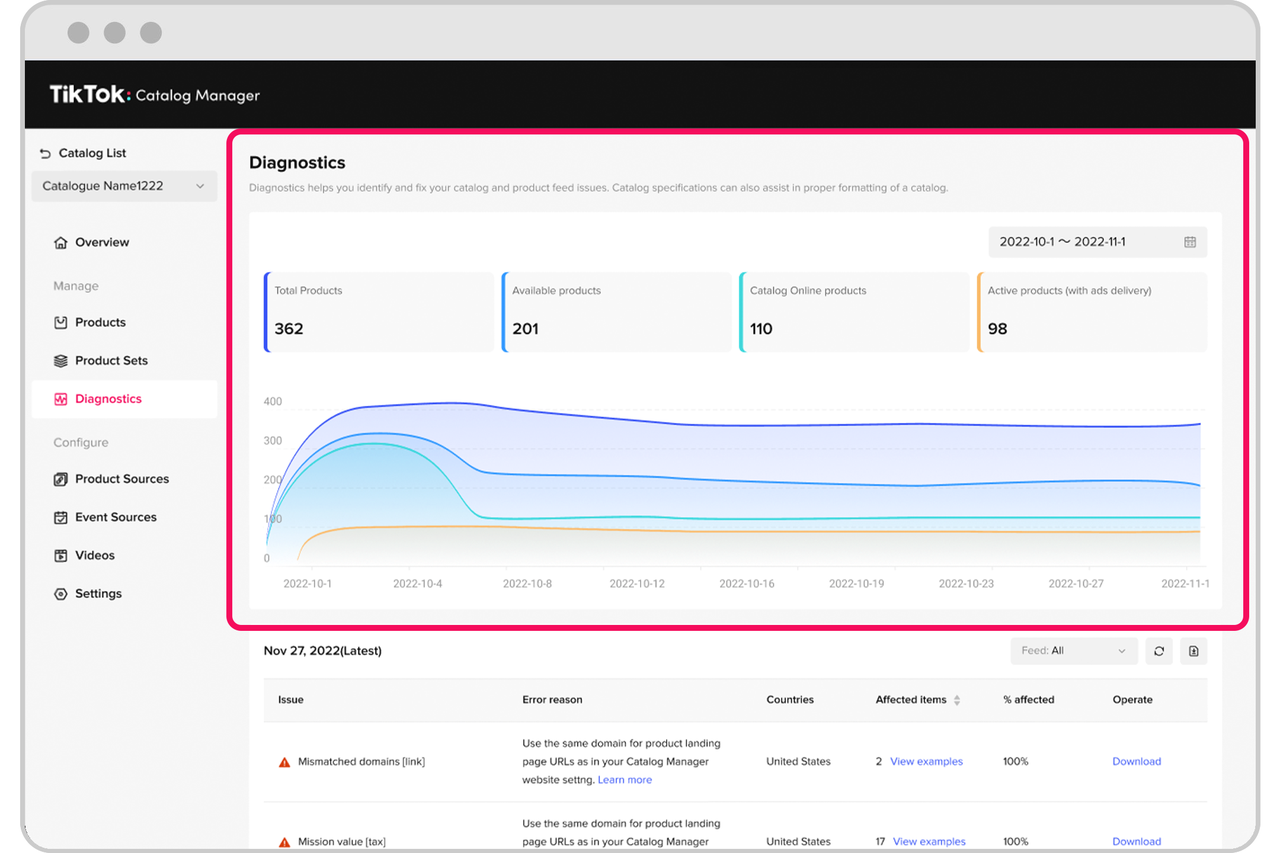Click the Products icon in sidebar
Screen dimensions: 1280x853
click(61, 323)
